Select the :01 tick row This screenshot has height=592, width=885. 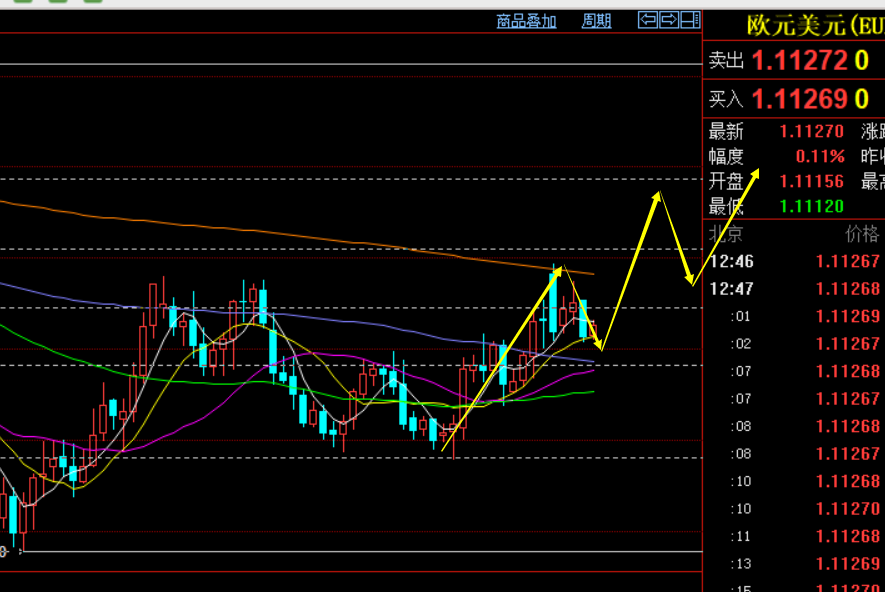pyautogui.click(x=794, y=316)
